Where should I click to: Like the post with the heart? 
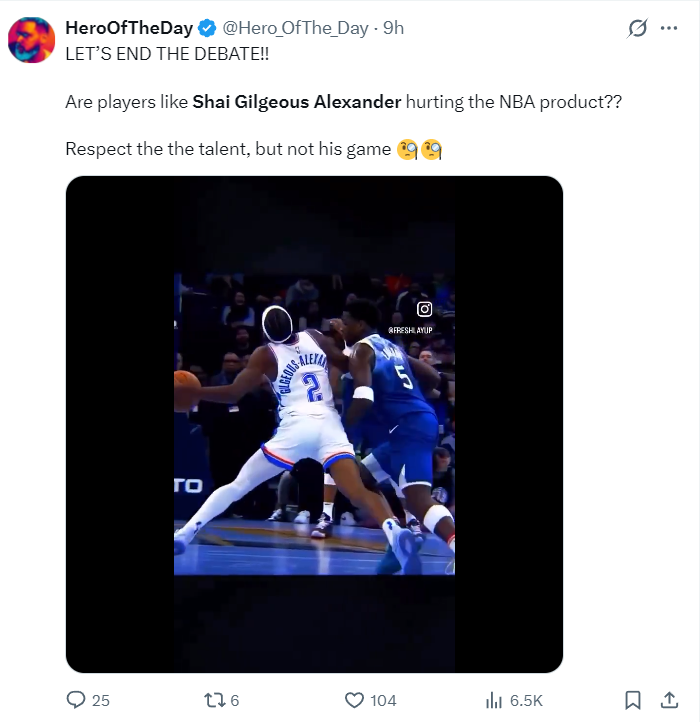coord(353,700)
